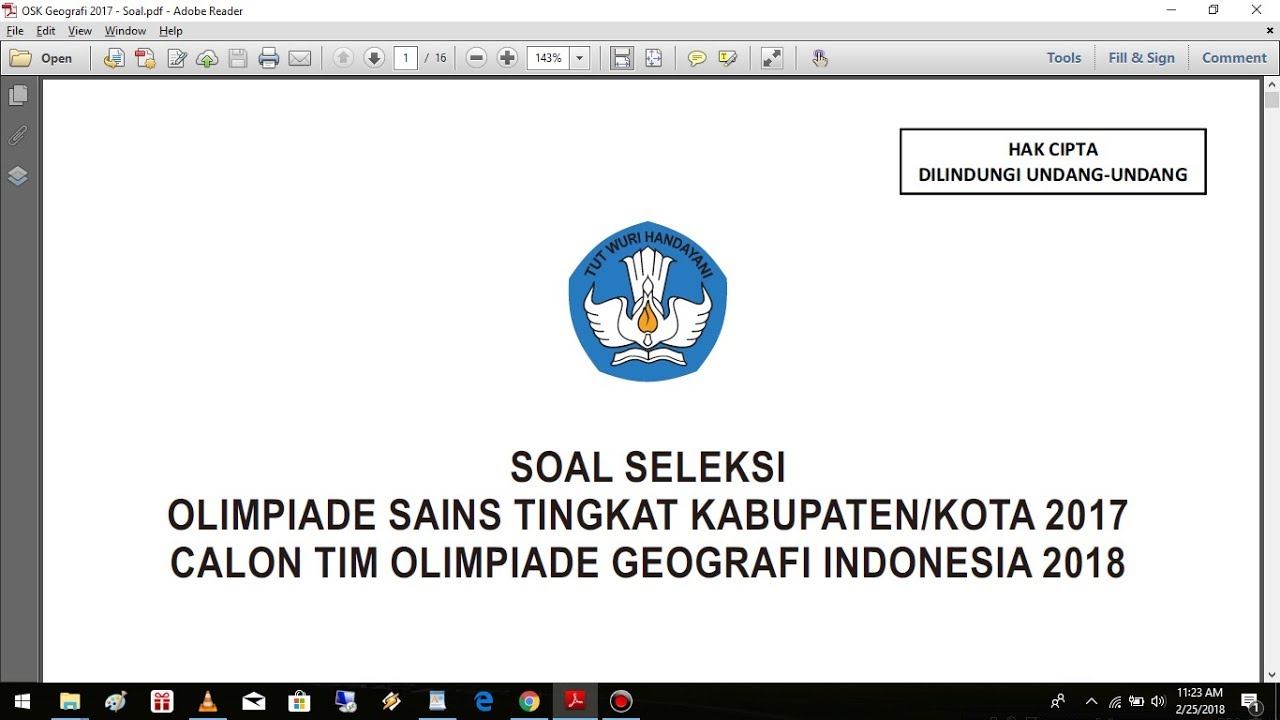Click the Convert to PDF online icon

[x=115, y=58]
